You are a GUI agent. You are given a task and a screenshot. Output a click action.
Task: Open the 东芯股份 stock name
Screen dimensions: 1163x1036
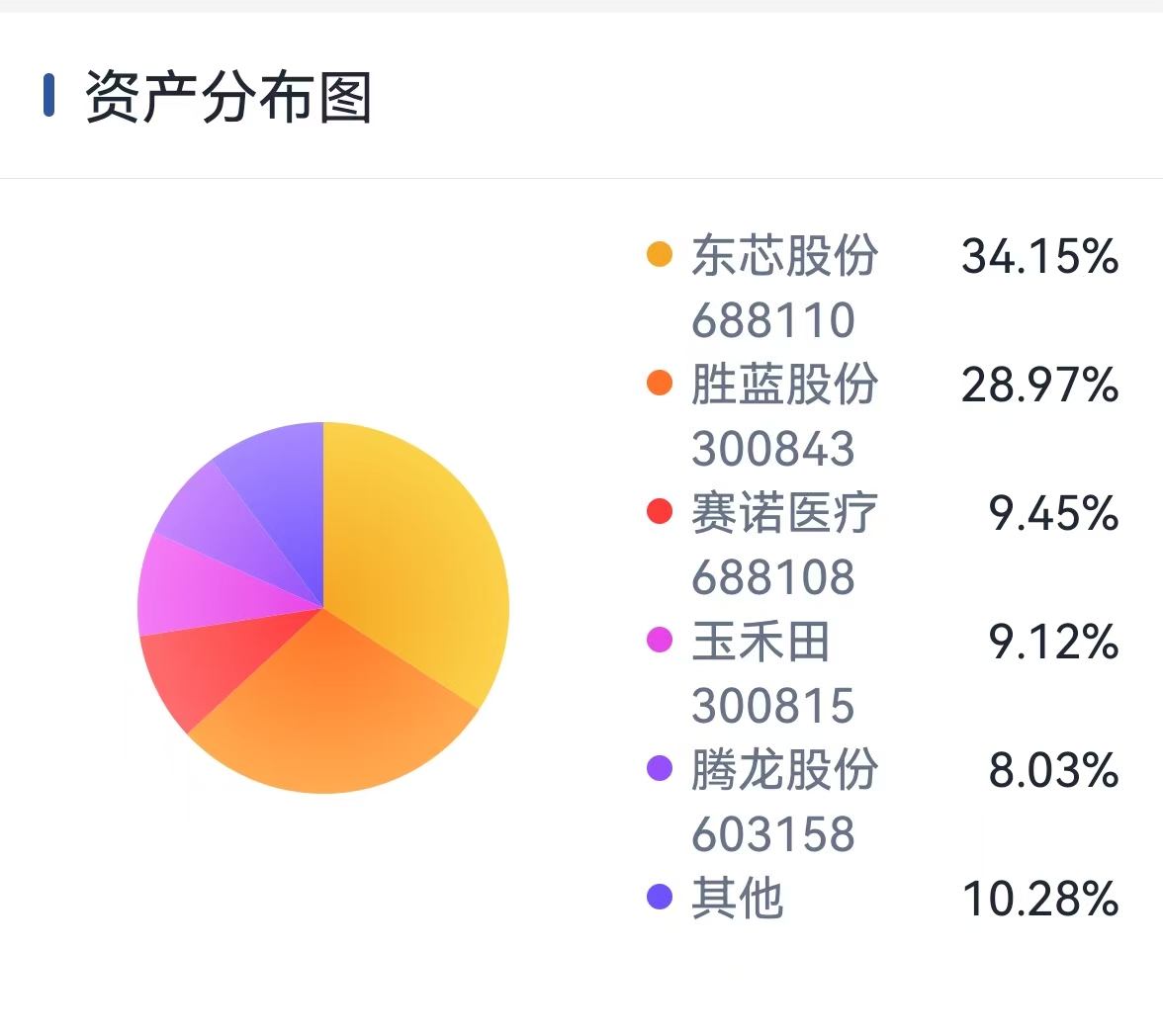click(x=785, y=256)
